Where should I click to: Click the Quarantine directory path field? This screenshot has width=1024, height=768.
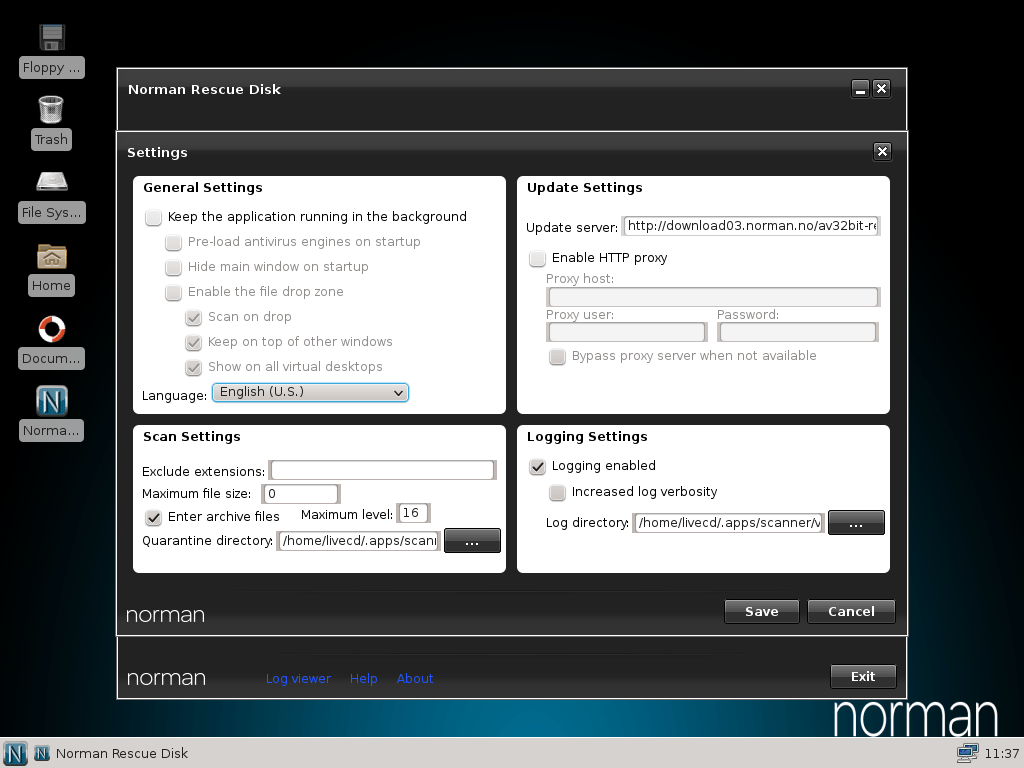[x=359, y=541]
